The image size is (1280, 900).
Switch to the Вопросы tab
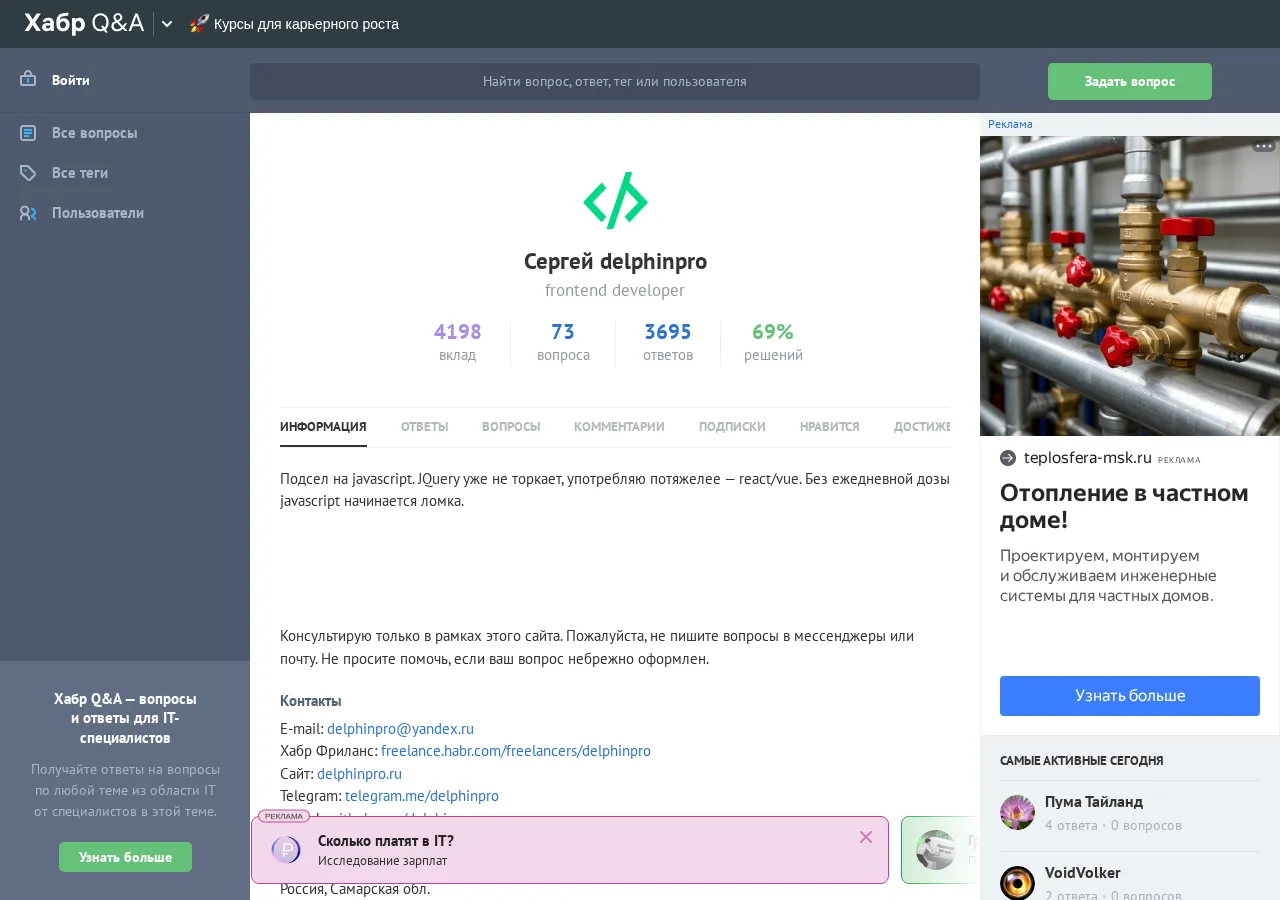511,427
